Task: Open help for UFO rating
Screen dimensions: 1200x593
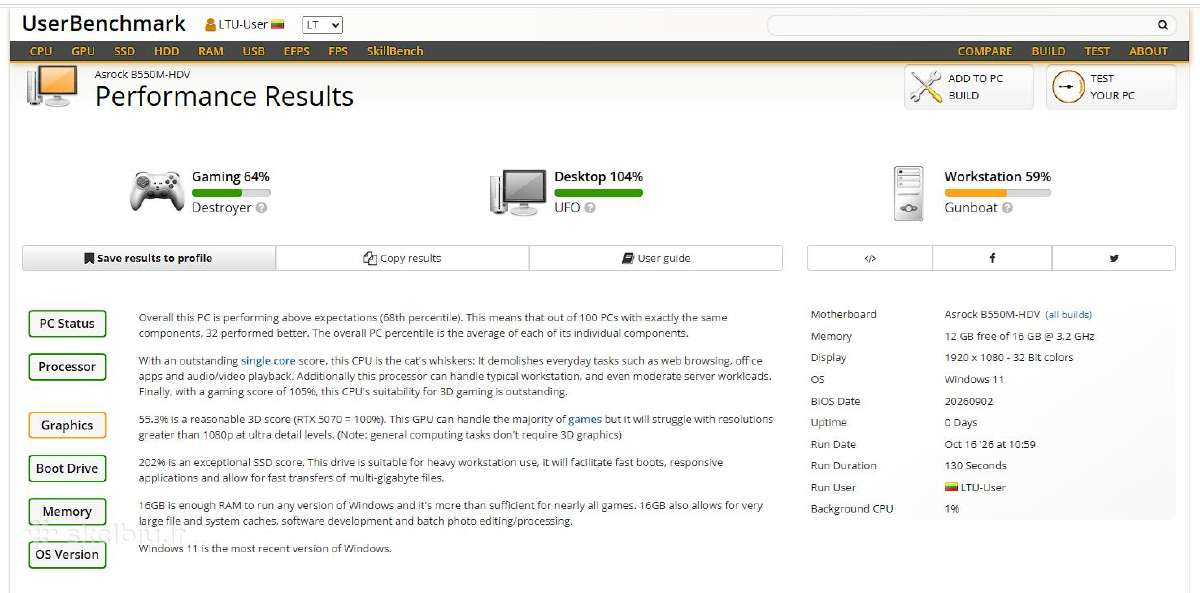Action: coord(590,208)
